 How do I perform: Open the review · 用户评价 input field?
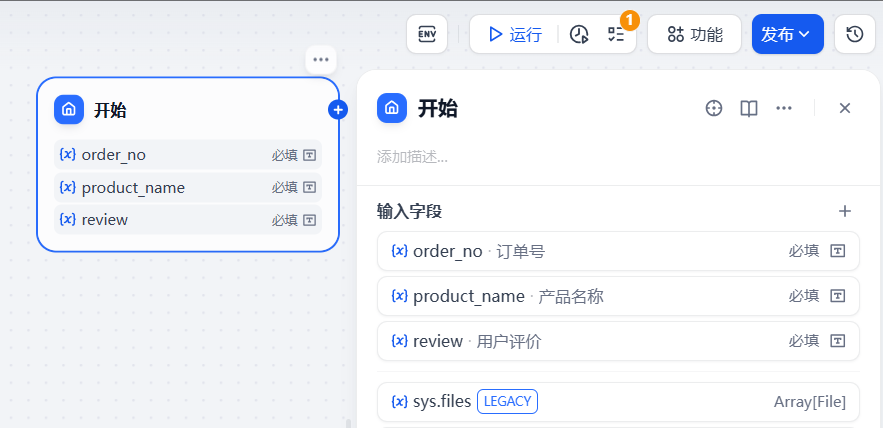coord(618,341)
